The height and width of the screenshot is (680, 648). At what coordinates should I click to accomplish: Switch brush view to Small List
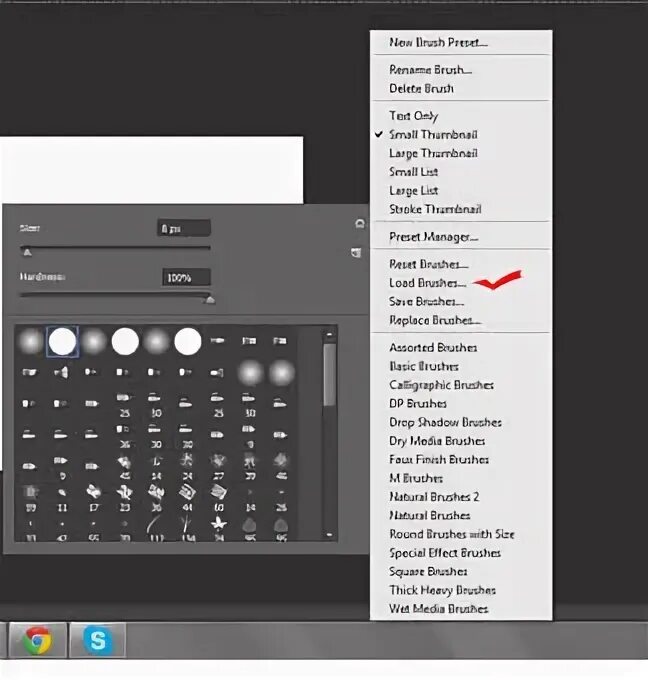tap(413, 172)
